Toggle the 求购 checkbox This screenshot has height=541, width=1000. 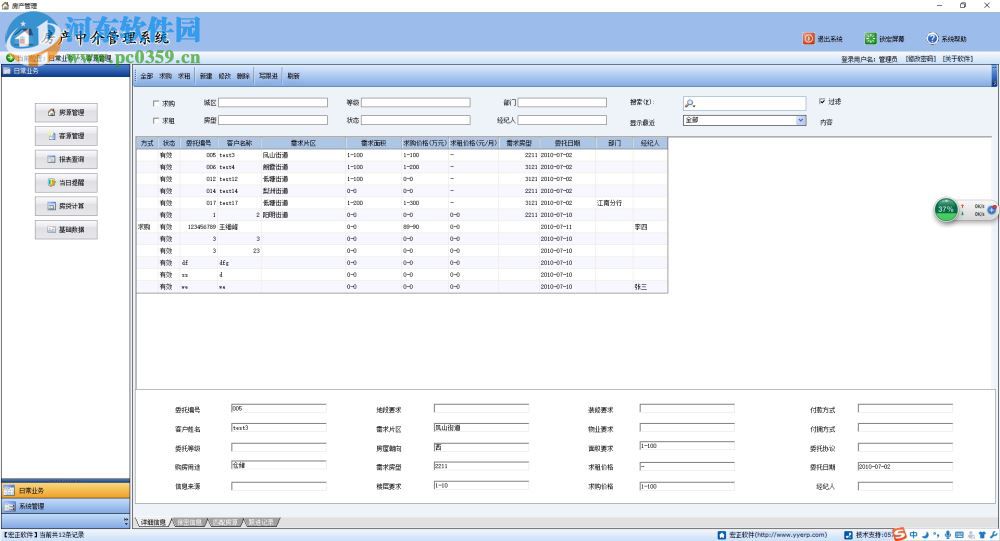coord(156,103)
